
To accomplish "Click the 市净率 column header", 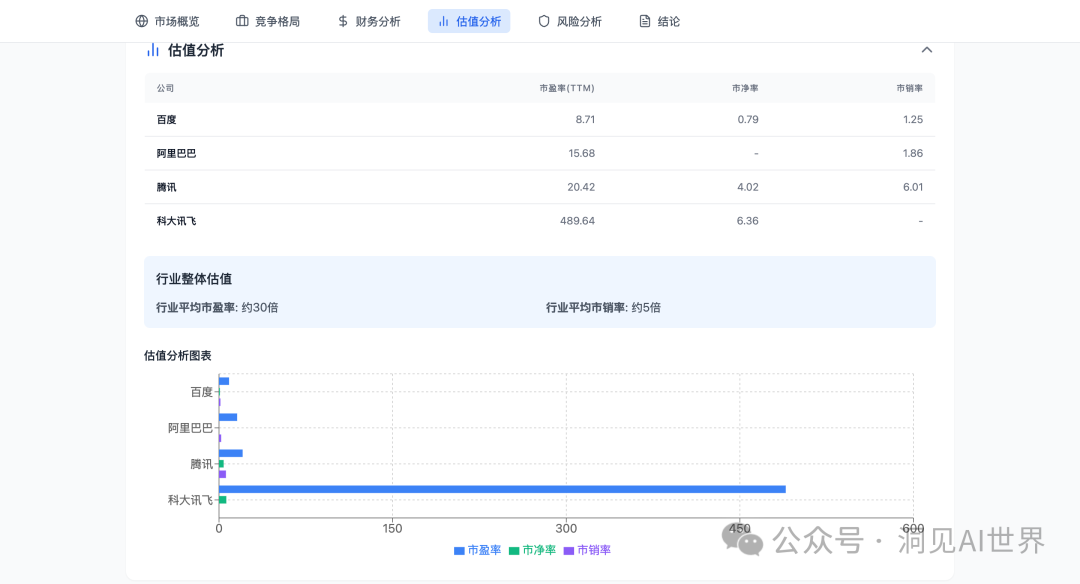I will click(745, 88).
